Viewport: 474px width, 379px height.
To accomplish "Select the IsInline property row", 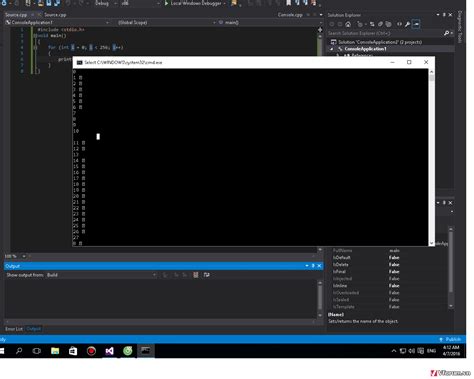I will [388, 286].
